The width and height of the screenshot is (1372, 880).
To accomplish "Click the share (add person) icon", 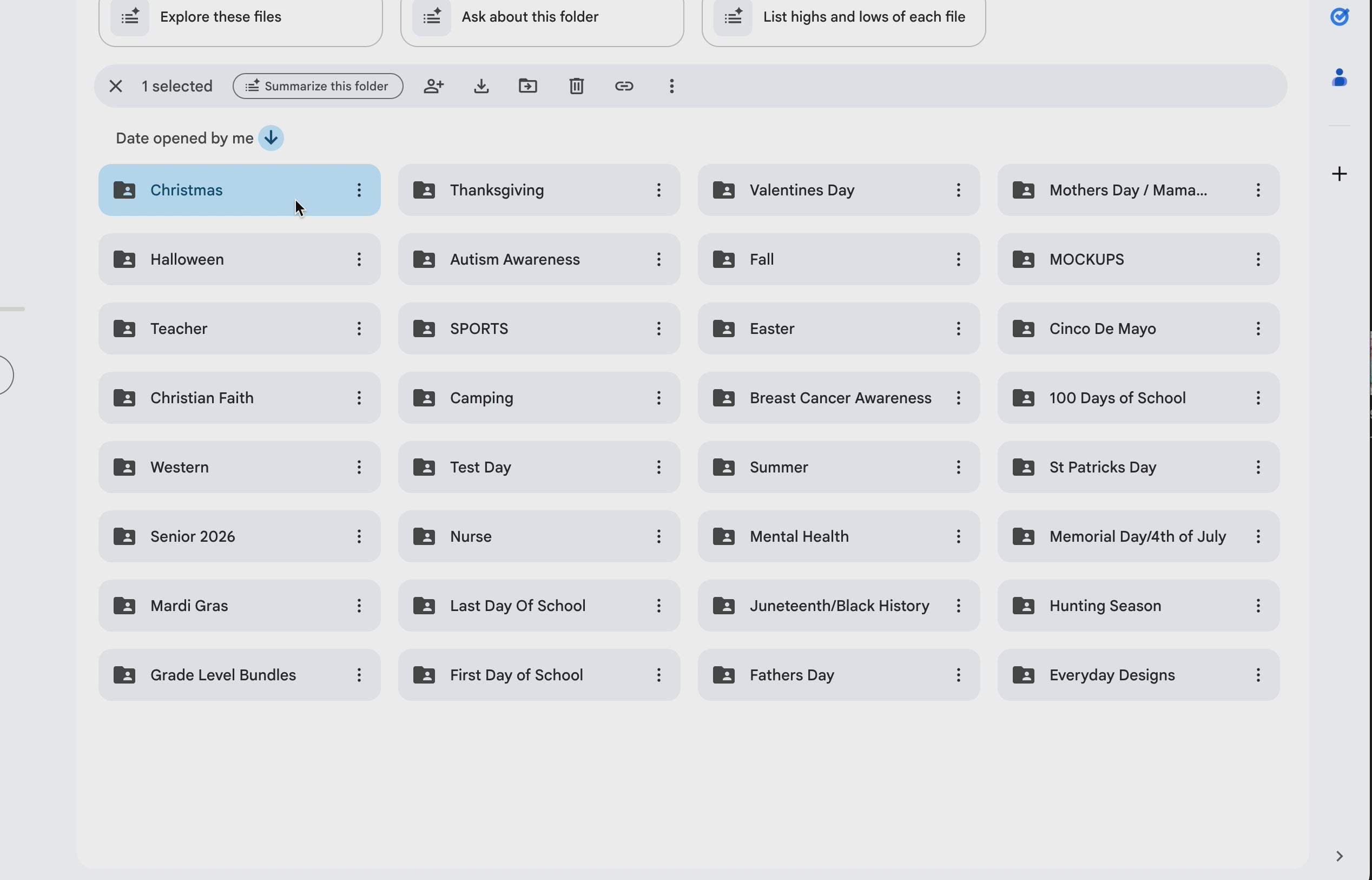I will [x=433, y=86].
